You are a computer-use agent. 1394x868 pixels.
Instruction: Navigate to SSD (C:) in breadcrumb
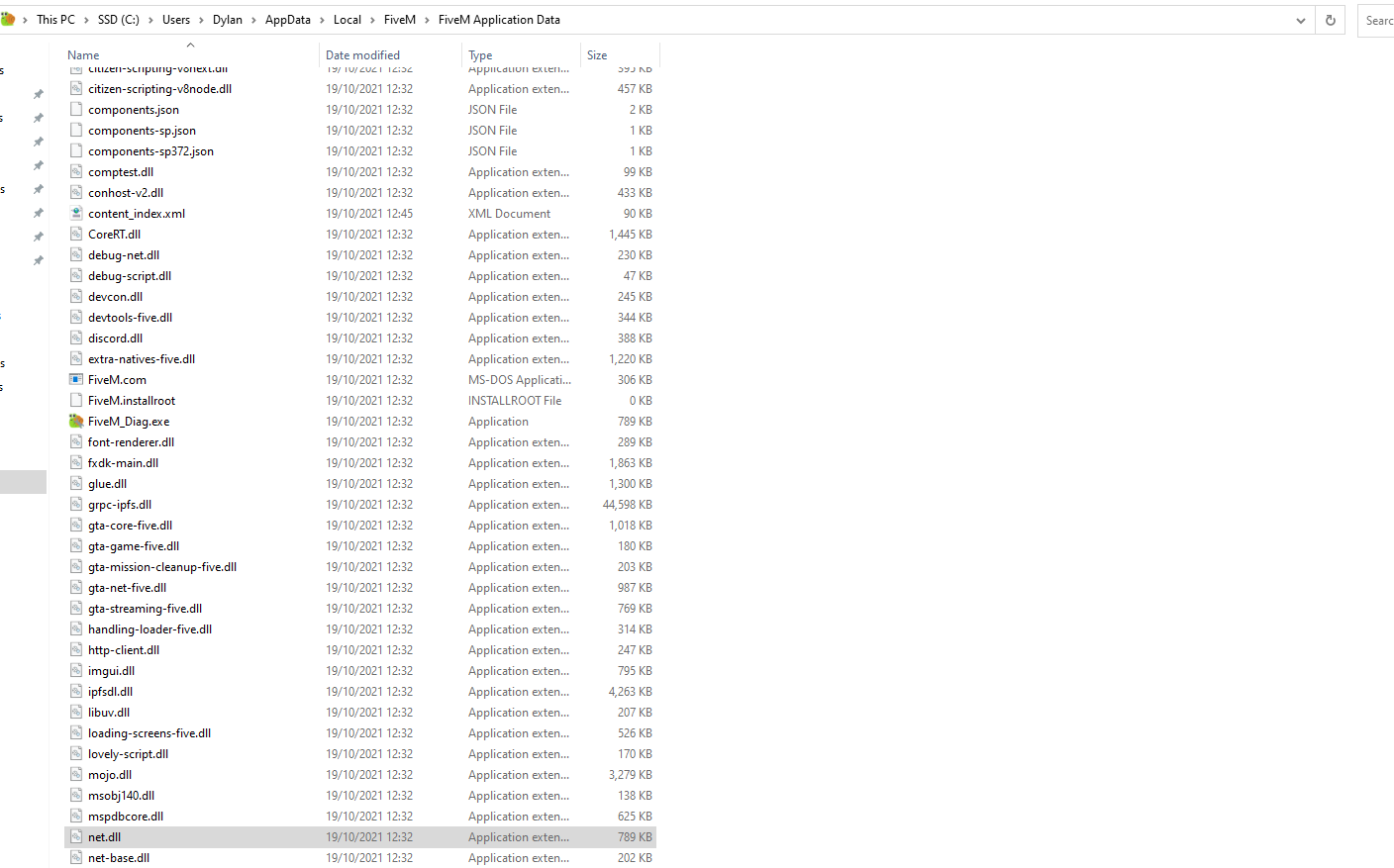click(119, 20)
